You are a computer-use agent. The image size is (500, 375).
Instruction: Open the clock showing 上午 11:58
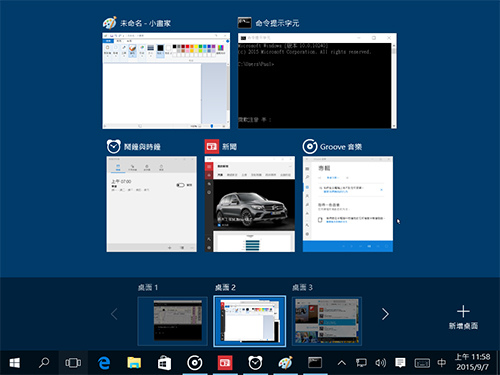[472, 362]
